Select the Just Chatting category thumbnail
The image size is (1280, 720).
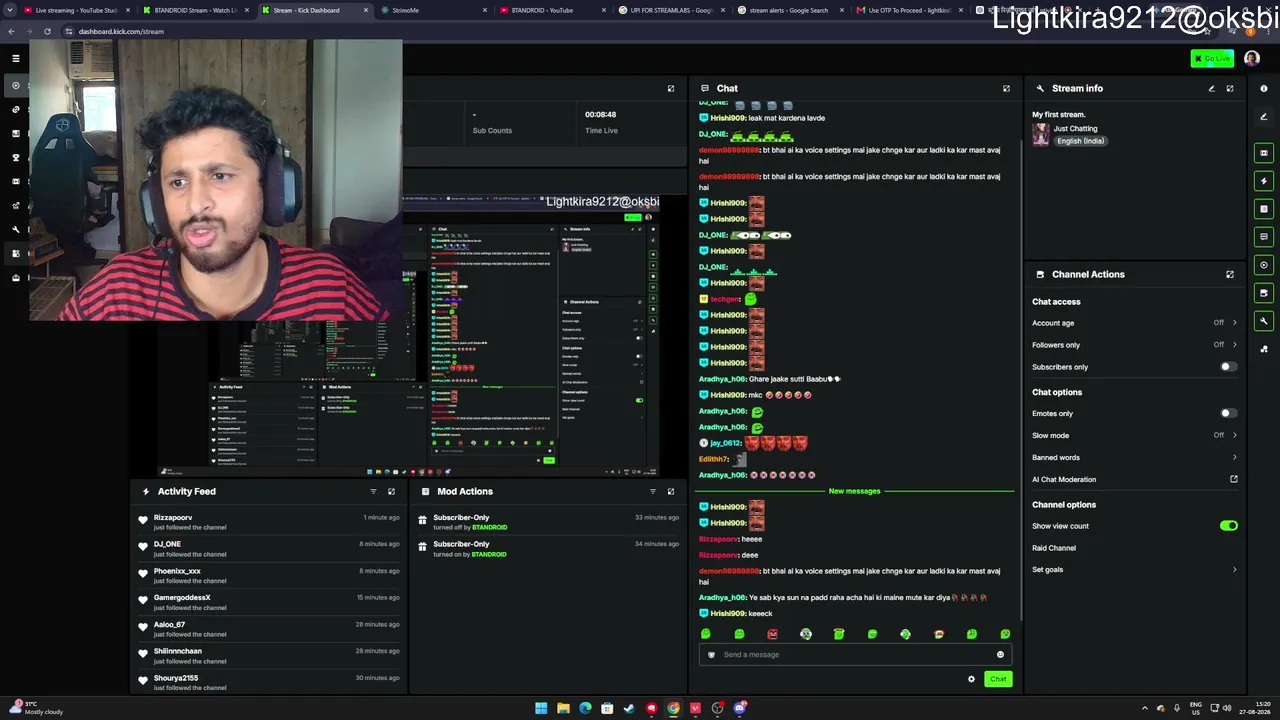tap(1041, 134)
